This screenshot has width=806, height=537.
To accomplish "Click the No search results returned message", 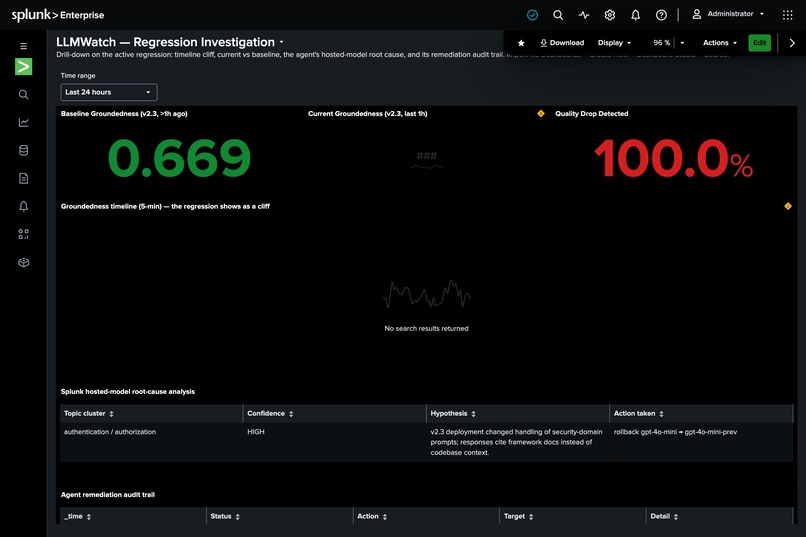I will pyautogui.click(x=426, y=328).
